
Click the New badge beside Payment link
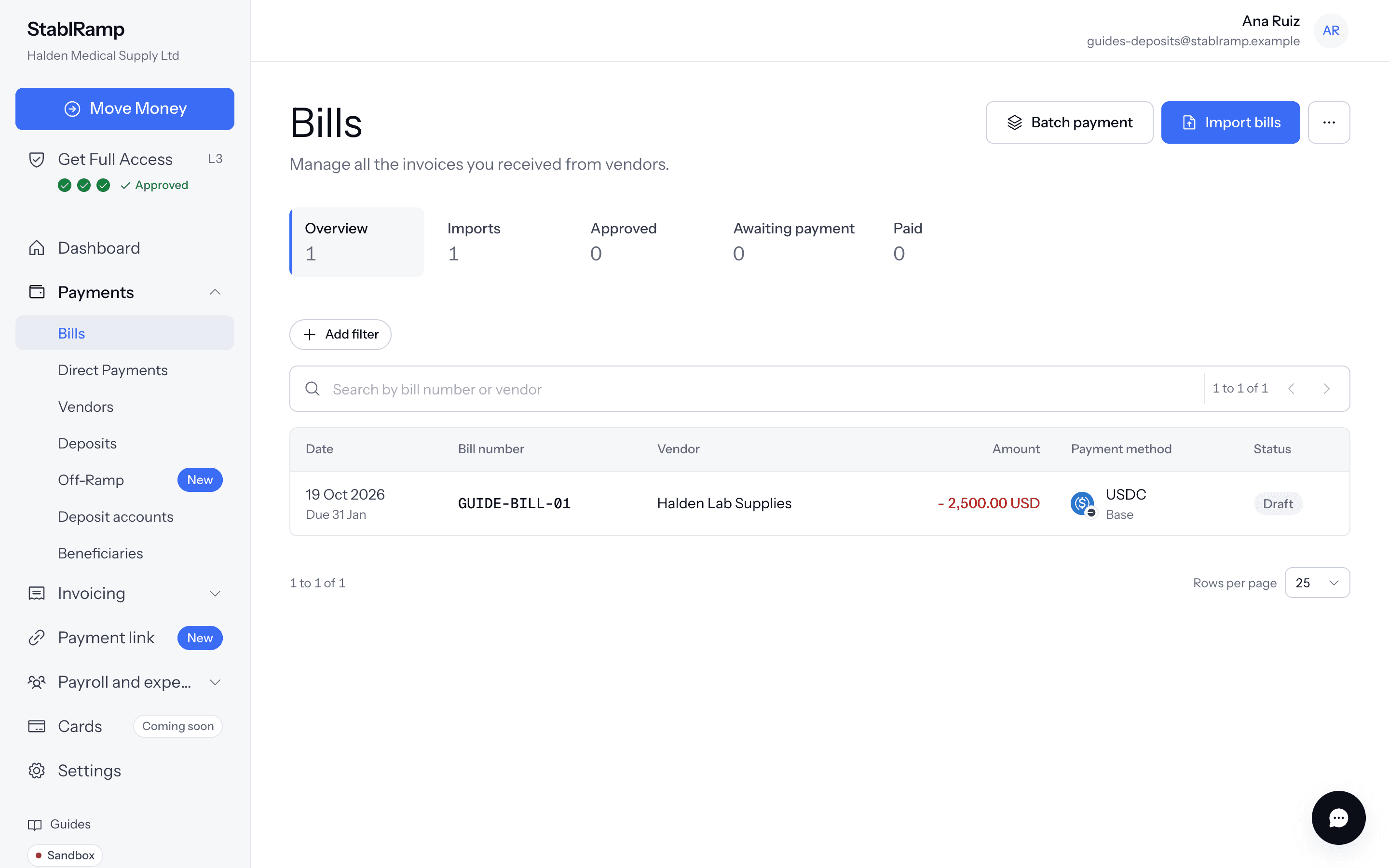coord(200,638)
